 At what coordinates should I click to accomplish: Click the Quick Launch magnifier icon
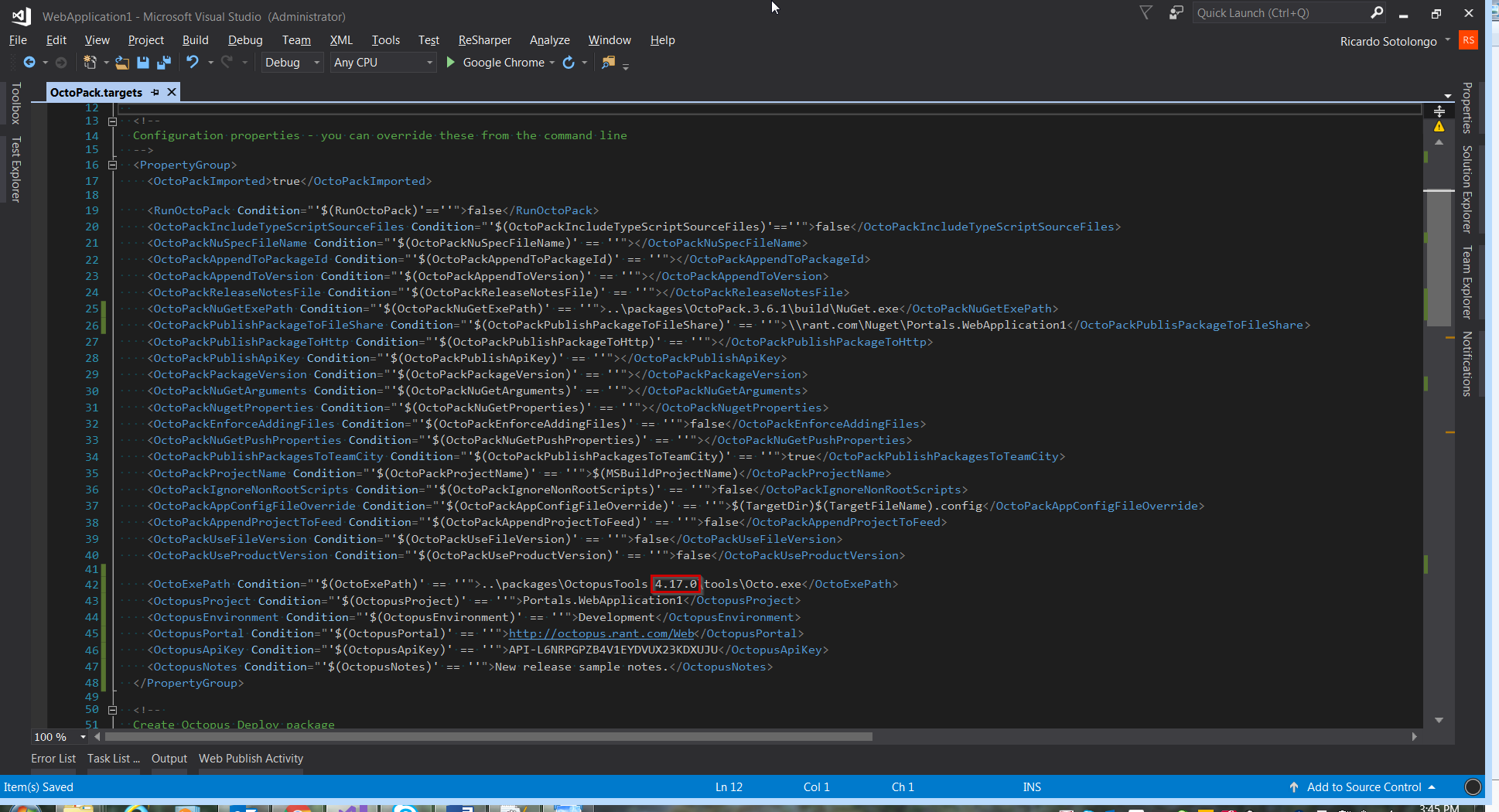[x=1377, y=12]
